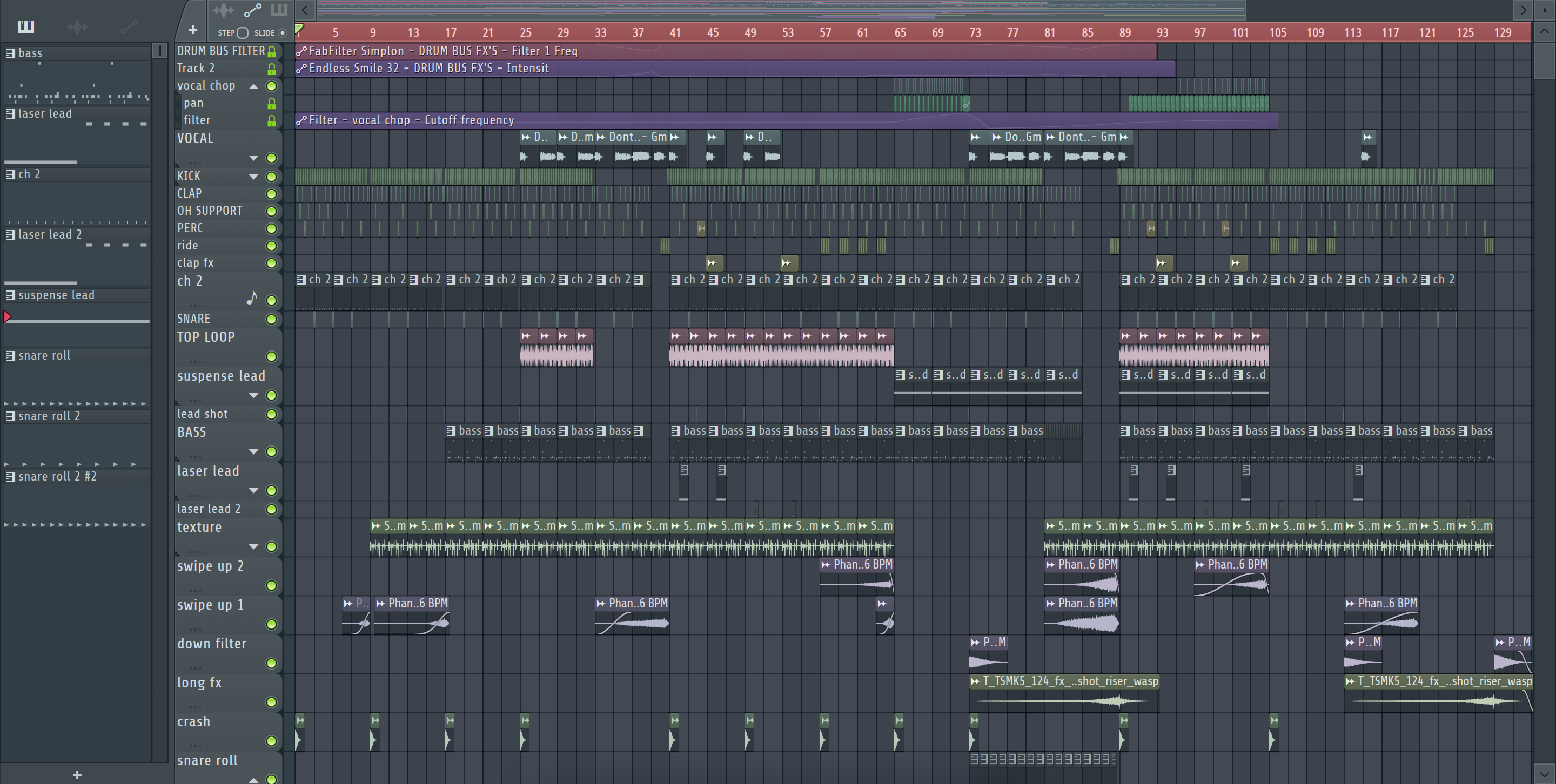Click the plus icon above the track list
The width and height of the screenshot is (1556, 784).
(x=193, y=30)
